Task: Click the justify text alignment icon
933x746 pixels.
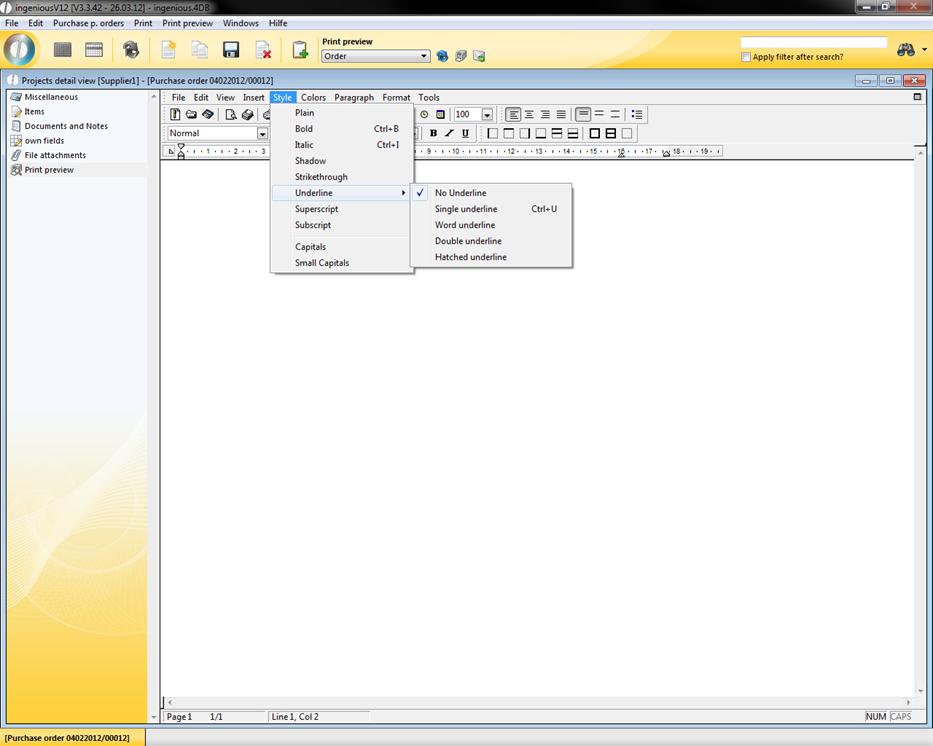Action: pyautogui.click(x=561, y=115)
